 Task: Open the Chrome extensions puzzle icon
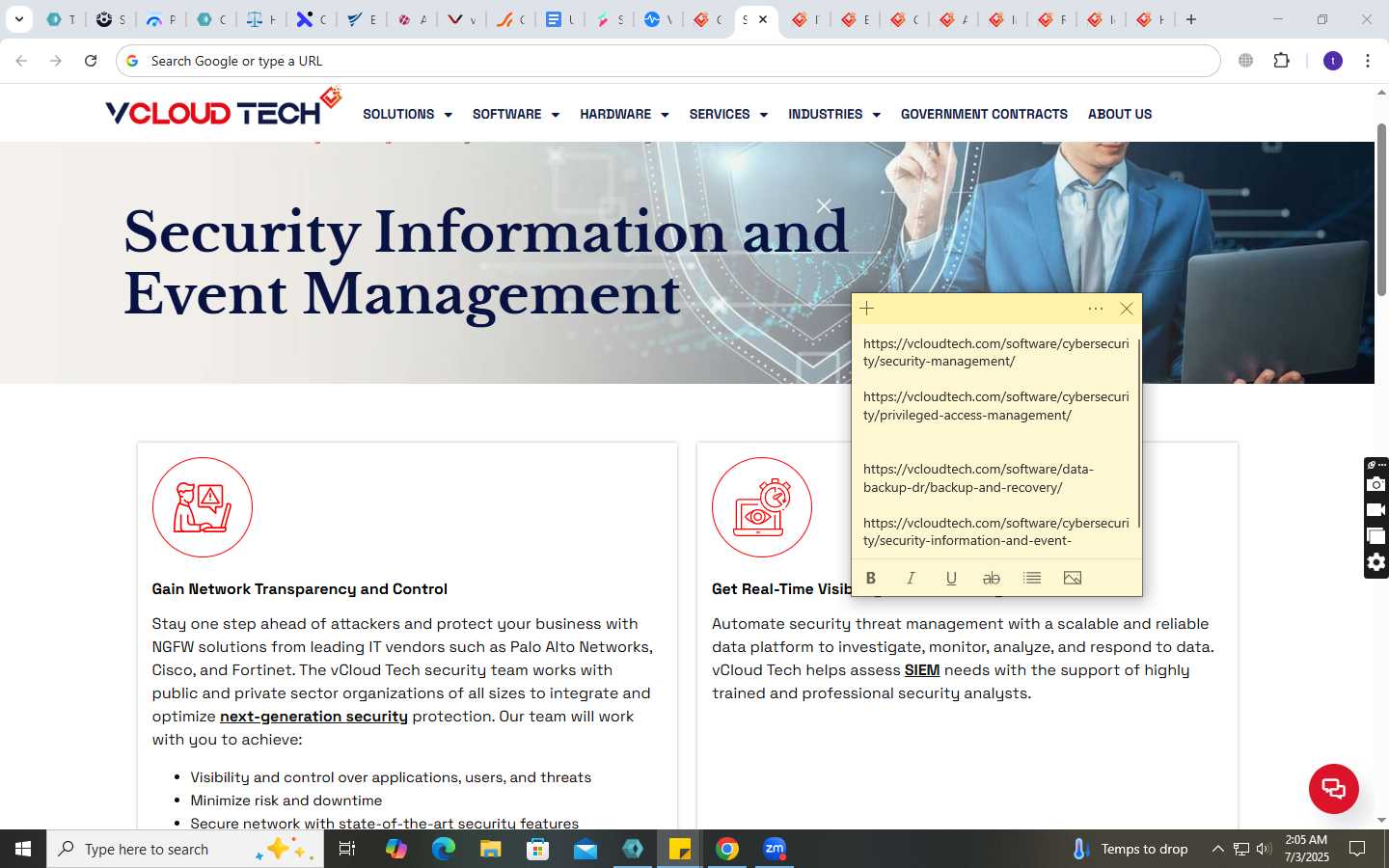point(1281,61)
